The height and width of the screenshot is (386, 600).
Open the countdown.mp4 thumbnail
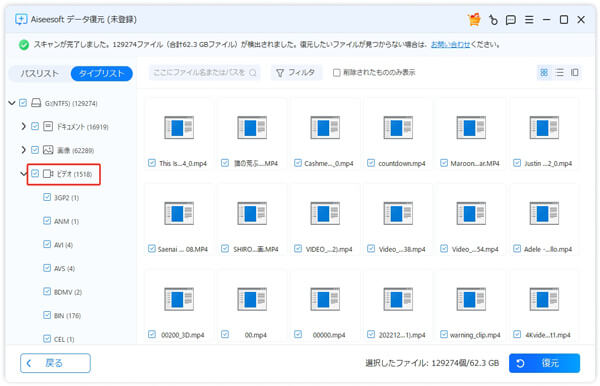pyautogui.click(x=398, y=127)
